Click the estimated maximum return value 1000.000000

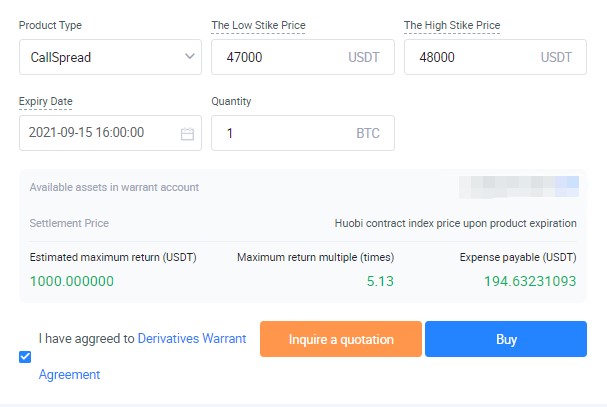click(72, 281)
